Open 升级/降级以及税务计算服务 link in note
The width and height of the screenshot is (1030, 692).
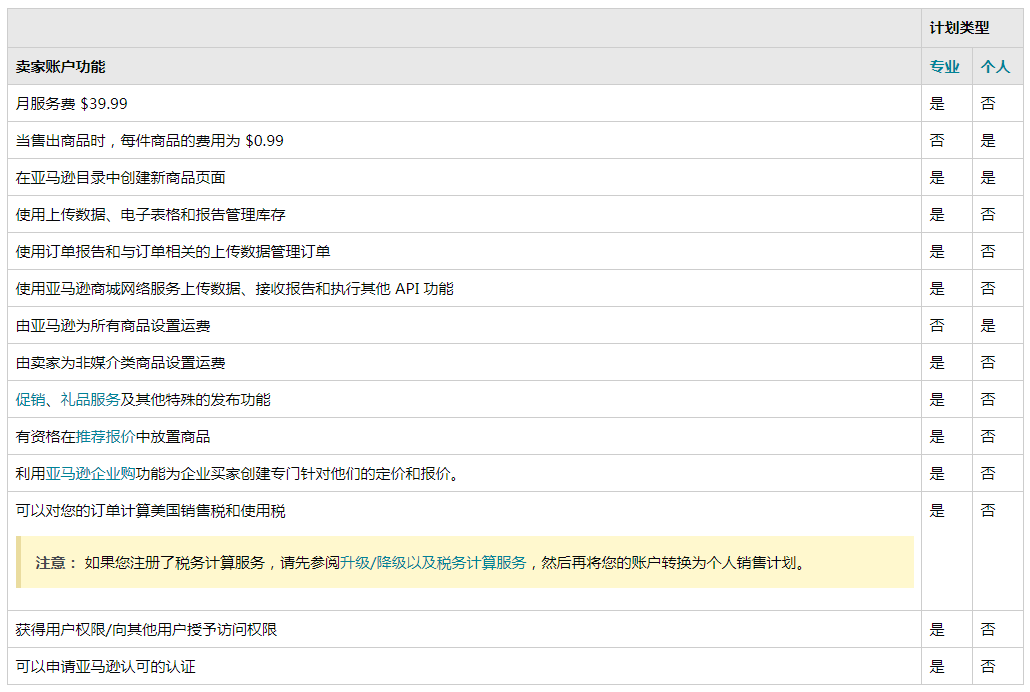pos(433,563)
